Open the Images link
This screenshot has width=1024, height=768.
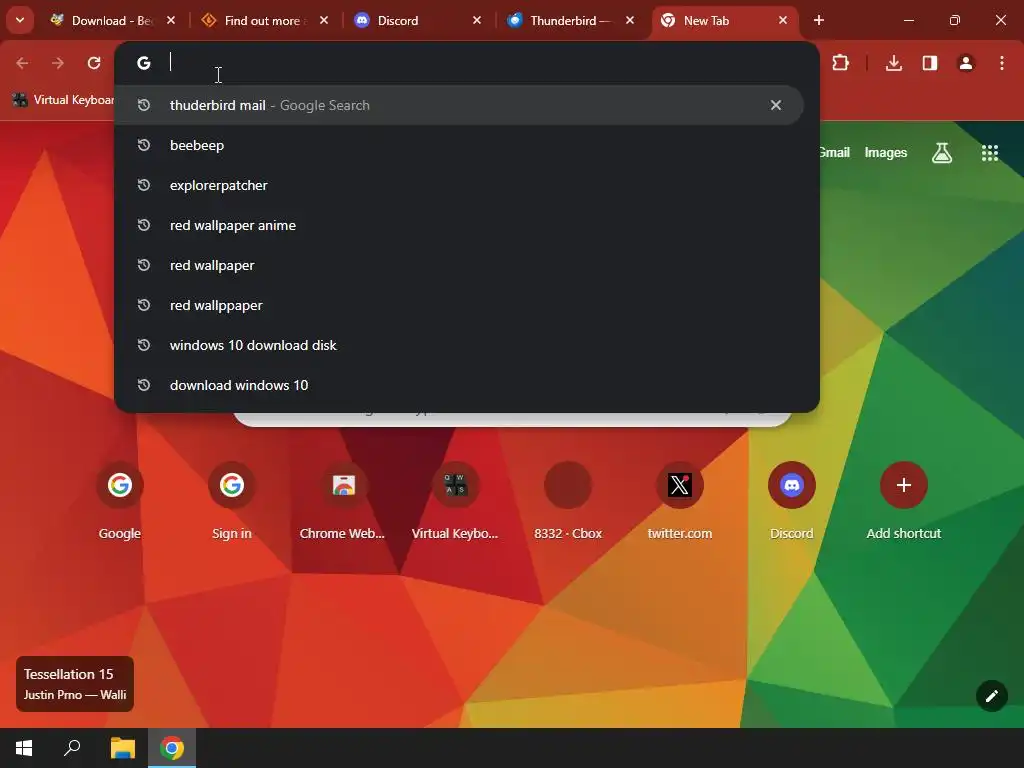pos(886,153)
